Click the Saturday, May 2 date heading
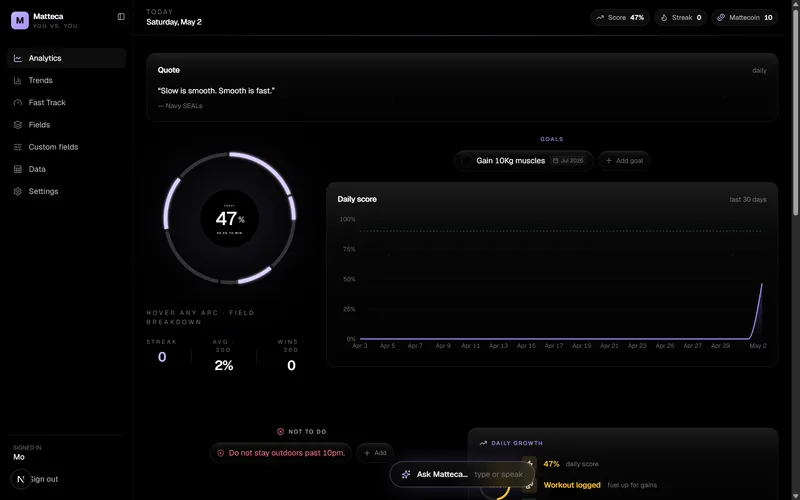 coord(174,22)
